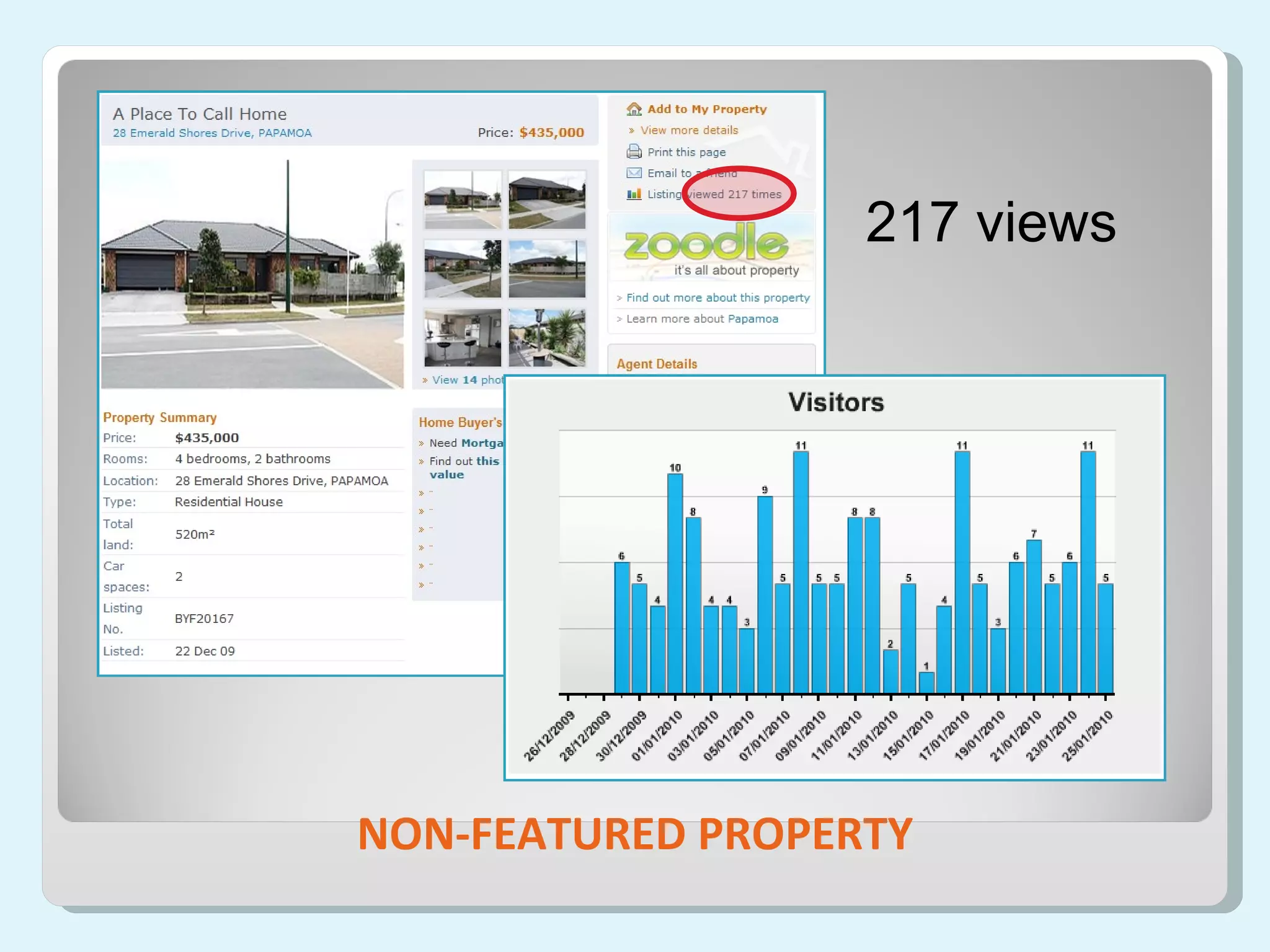Click the bar chart icon next to Listing viewed
The height and width of the screenshot is (952, 1270).
pos(634,194)
